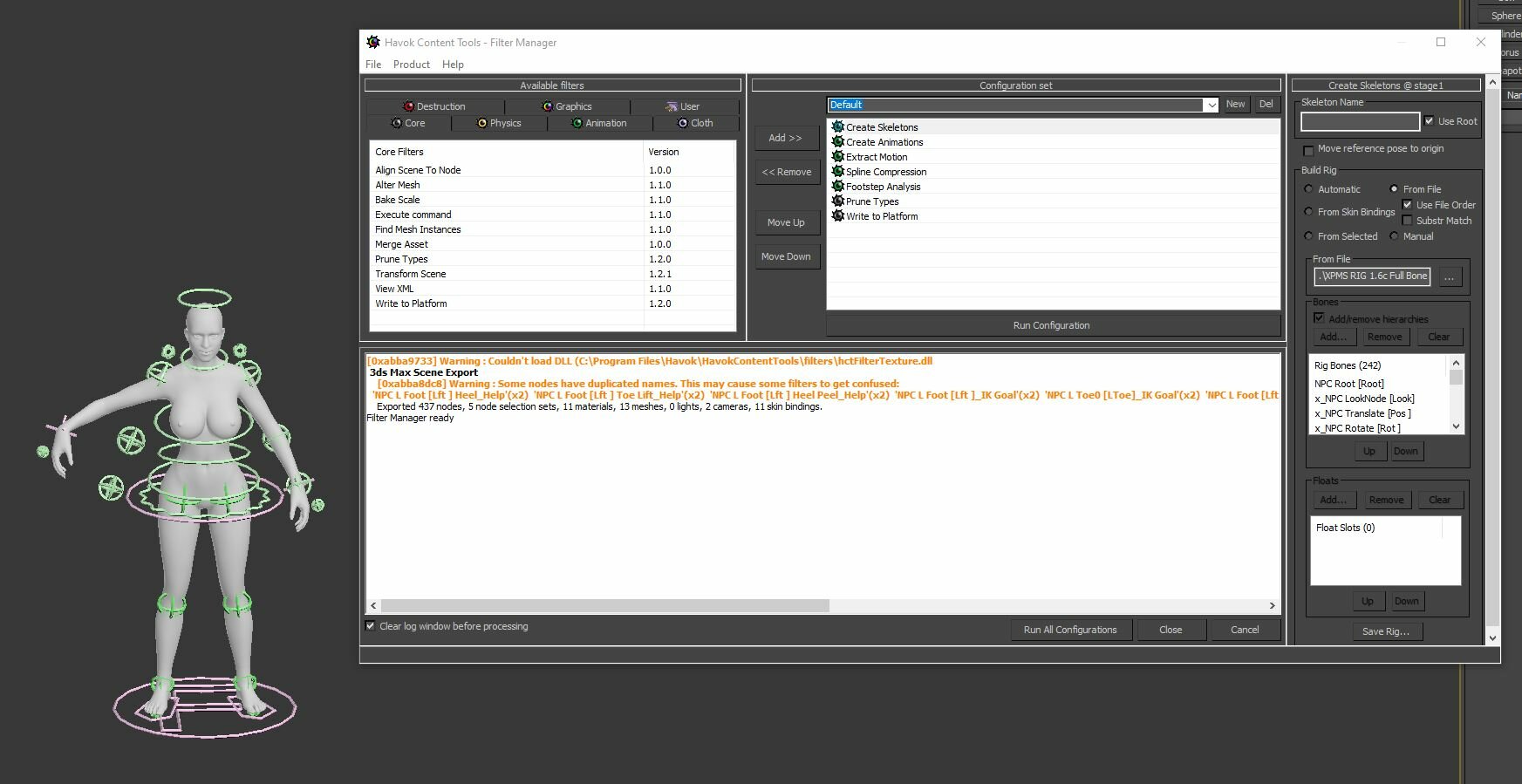Select x_NPC LookNode [Look] bone
1522x784 pixels.
pos(1364,399)
